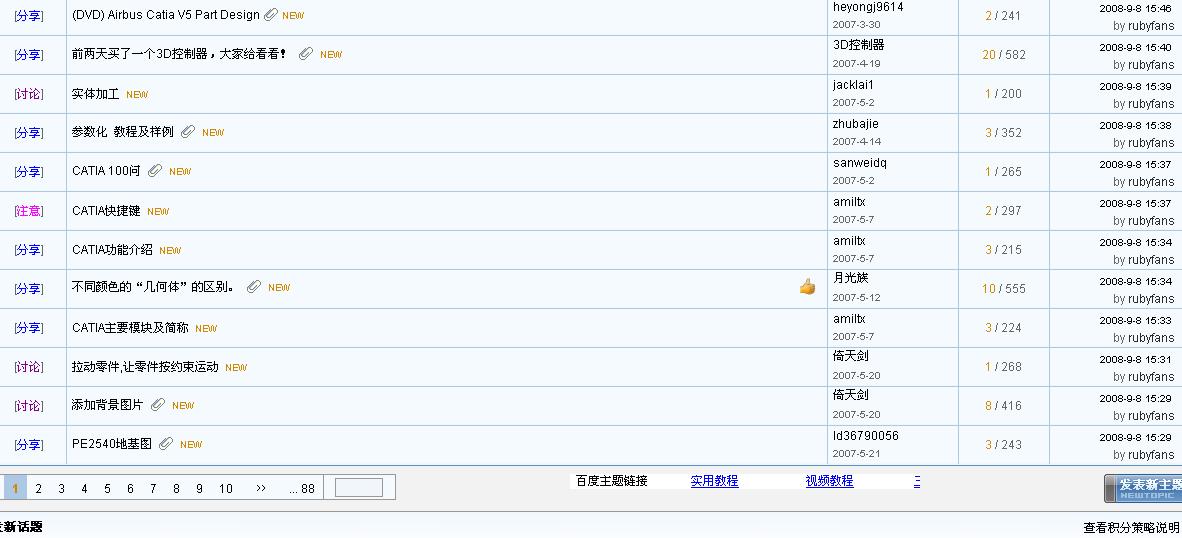Open the PE2540地基图 thread

(112, 444)
